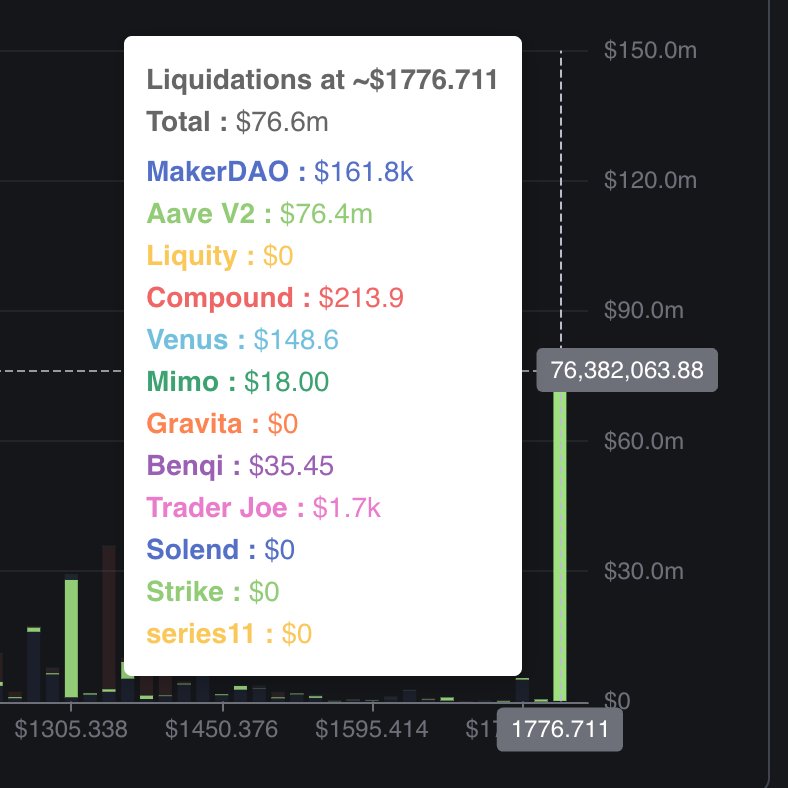The image size is (788, 788).
Task: Click the 'Gravita : $0' entry
Action: (222, 424)
